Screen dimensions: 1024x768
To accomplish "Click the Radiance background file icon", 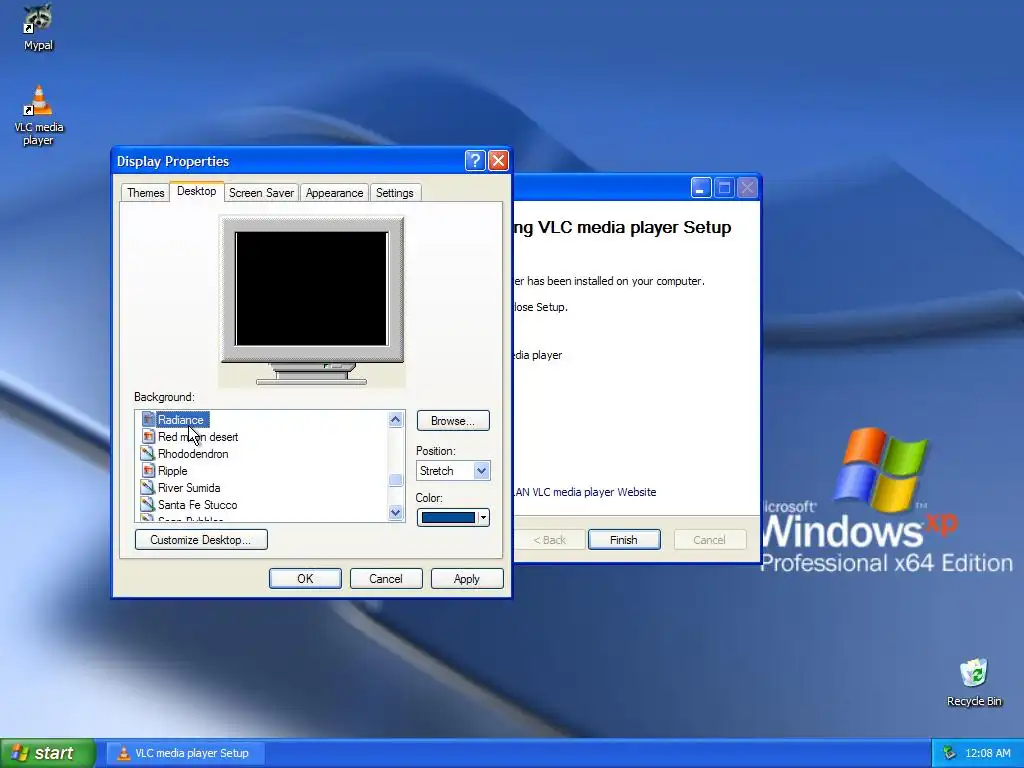I will pyautogui.click(x=148, y=419).
